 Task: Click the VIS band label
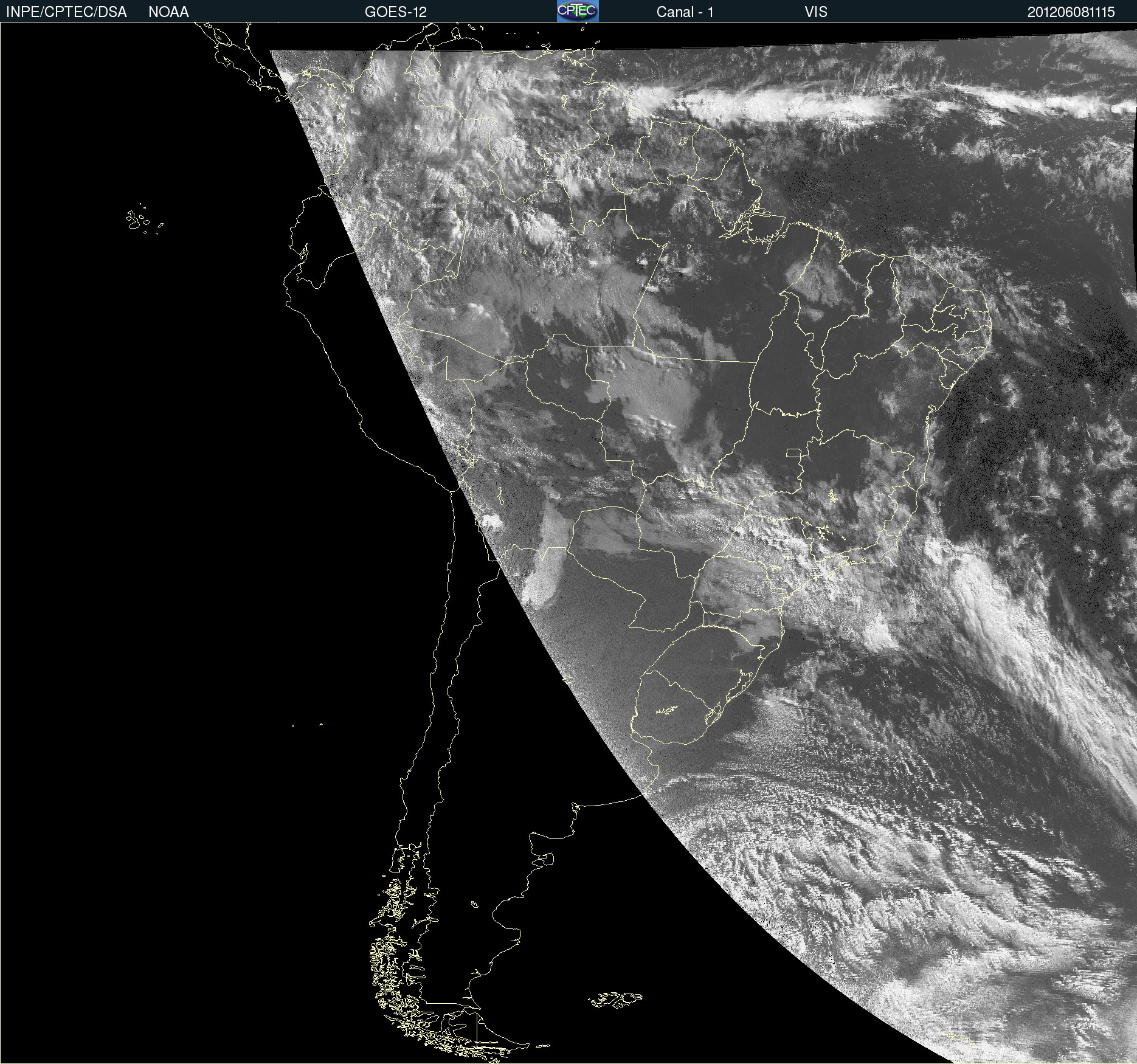click(816, 12)
